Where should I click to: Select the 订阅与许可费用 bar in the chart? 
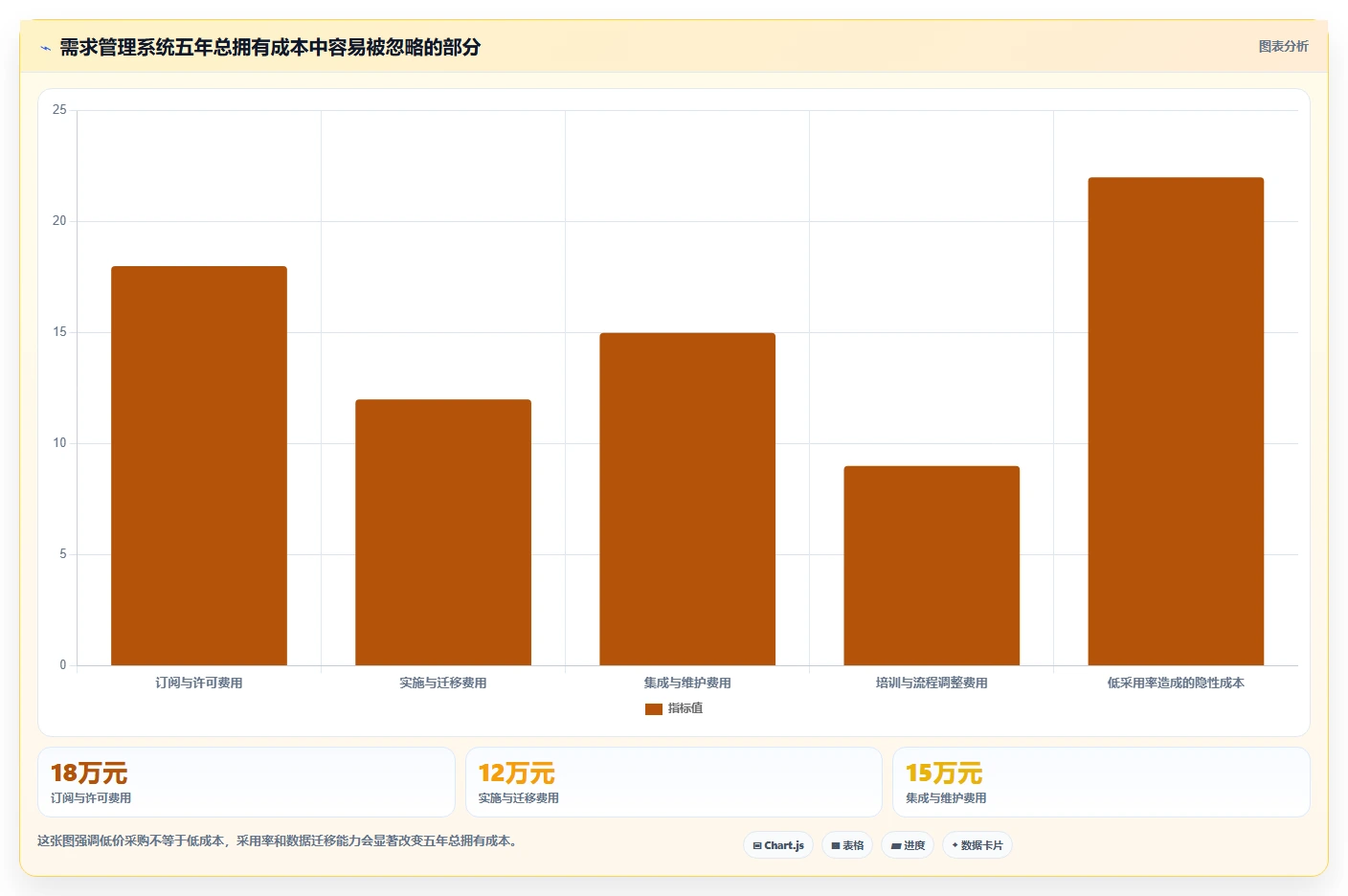click(x=199, y=465)
